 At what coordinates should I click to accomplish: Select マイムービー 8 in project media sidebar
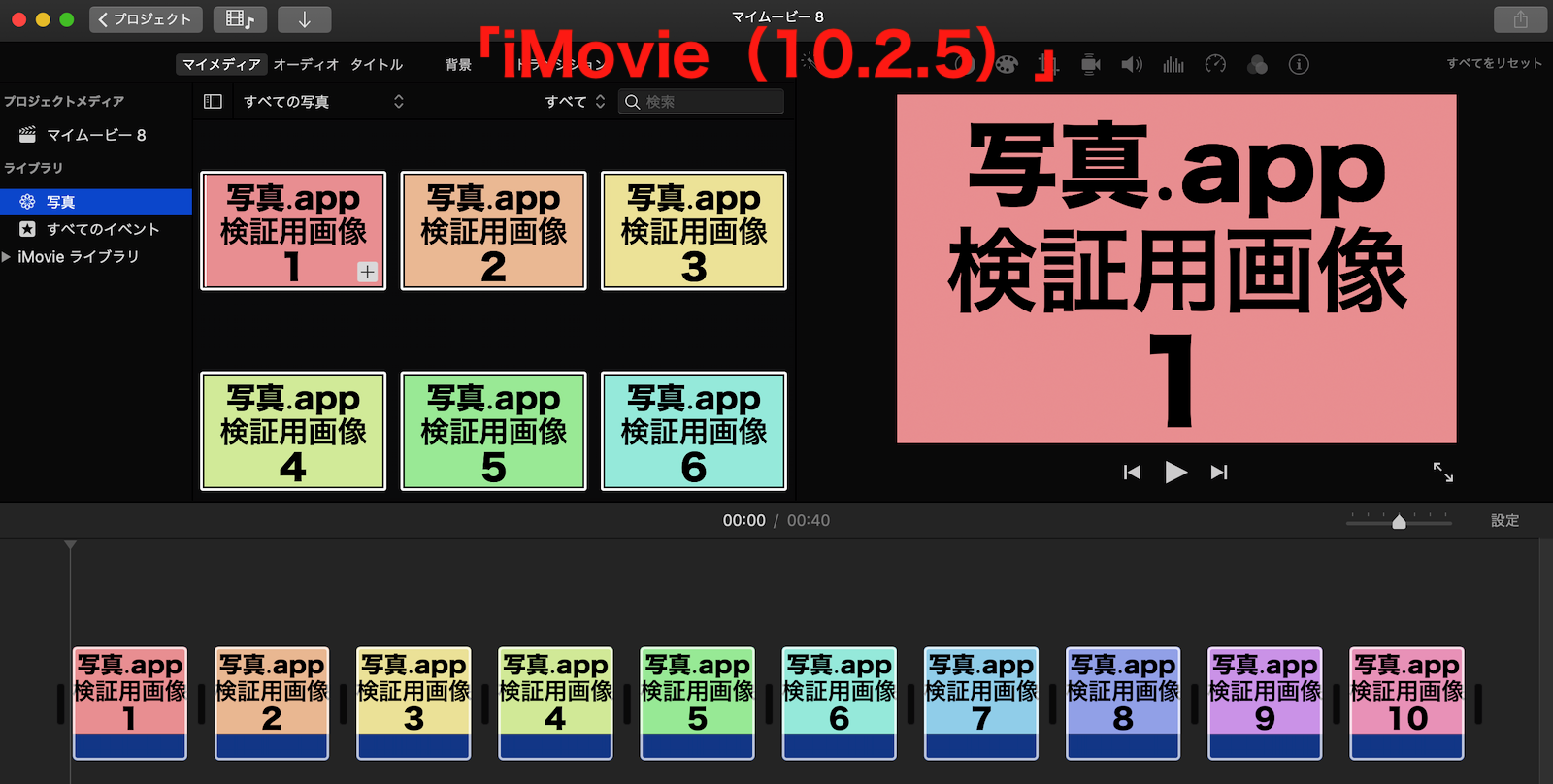(x=96, y=135)
